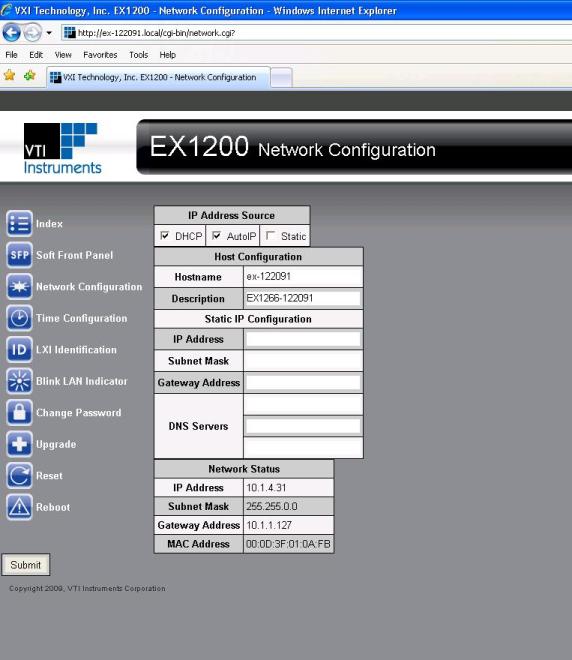Click the Host Configuration header
This screenshot has height=660, width=572.
pos(258,256)
